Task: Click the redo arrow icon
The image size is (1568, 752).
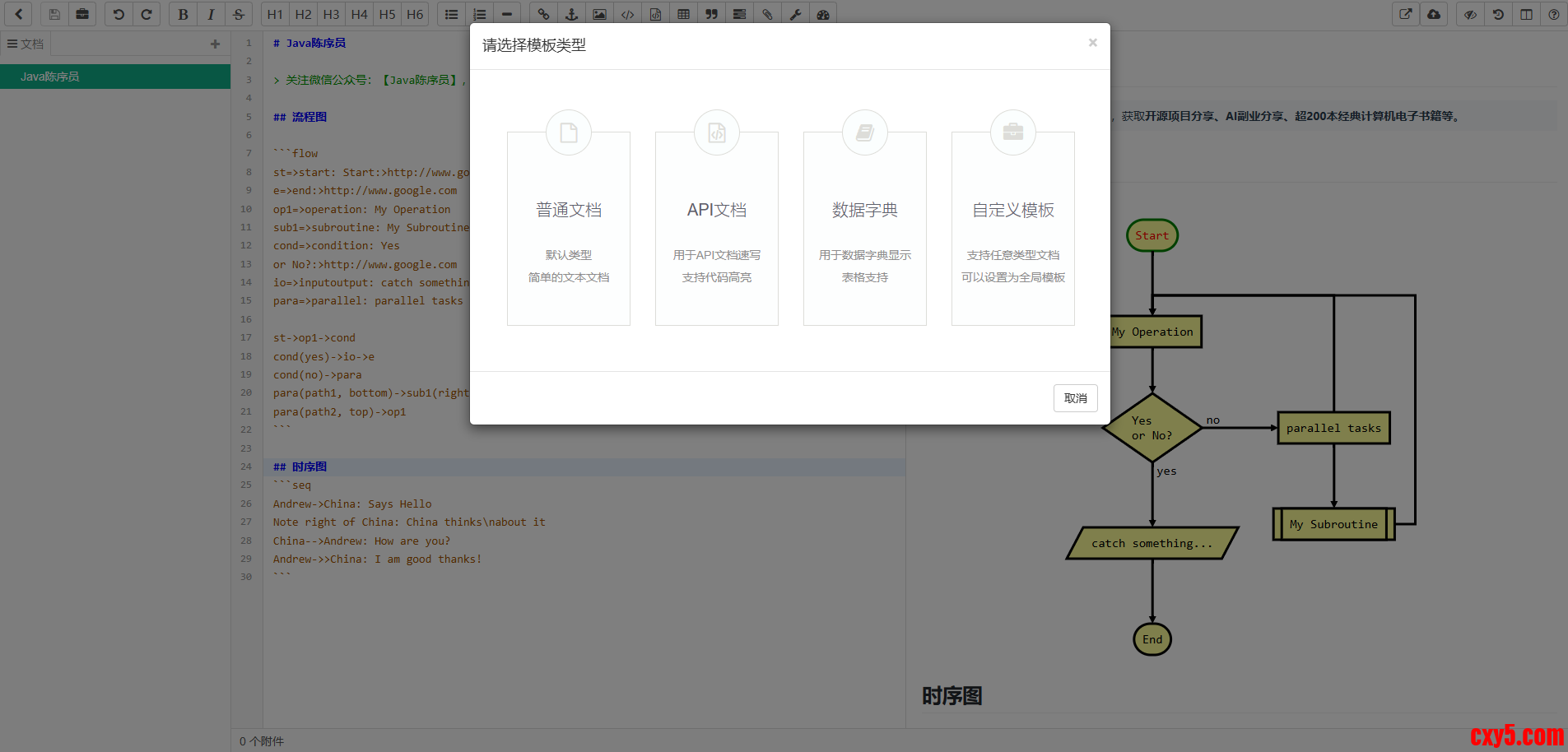Action: pyautogui.click(x=147, y=14)
